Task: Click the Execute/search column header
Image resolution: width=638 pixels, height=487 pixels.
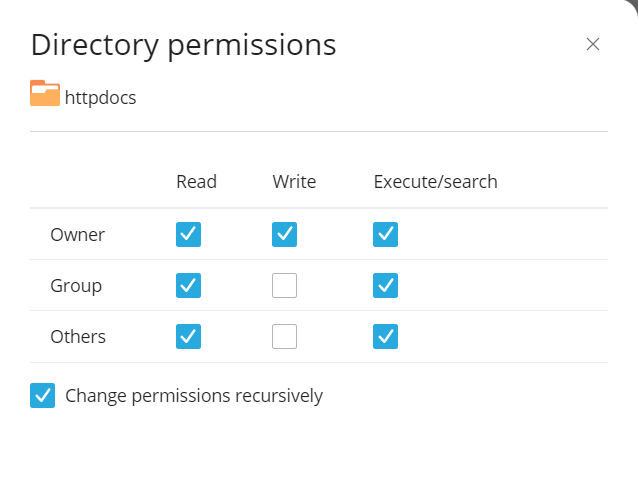Action: [435, 181]
